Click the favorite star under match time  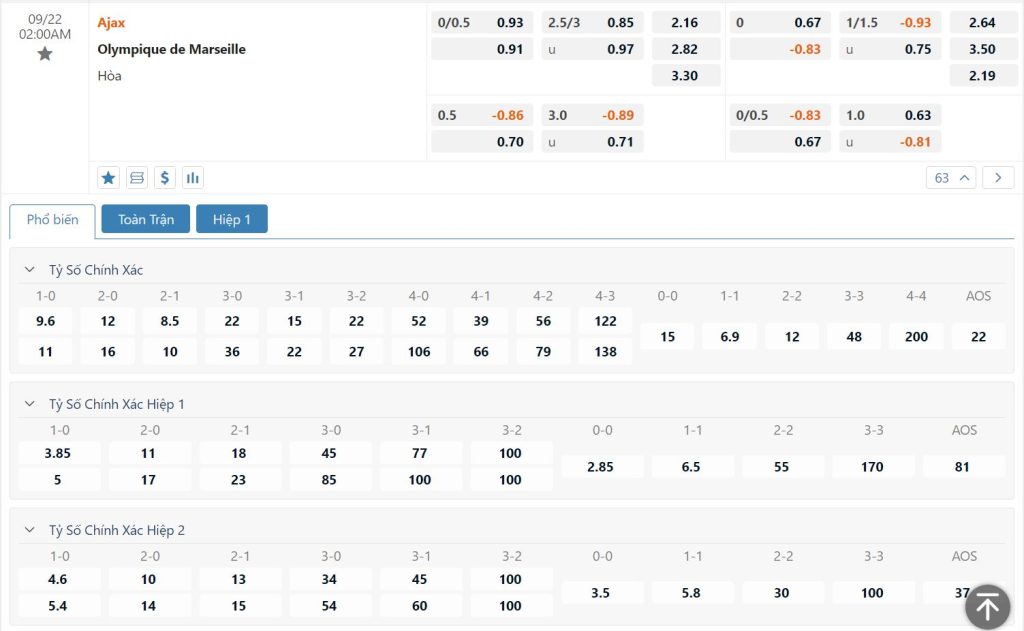click(x=45, y=54)
